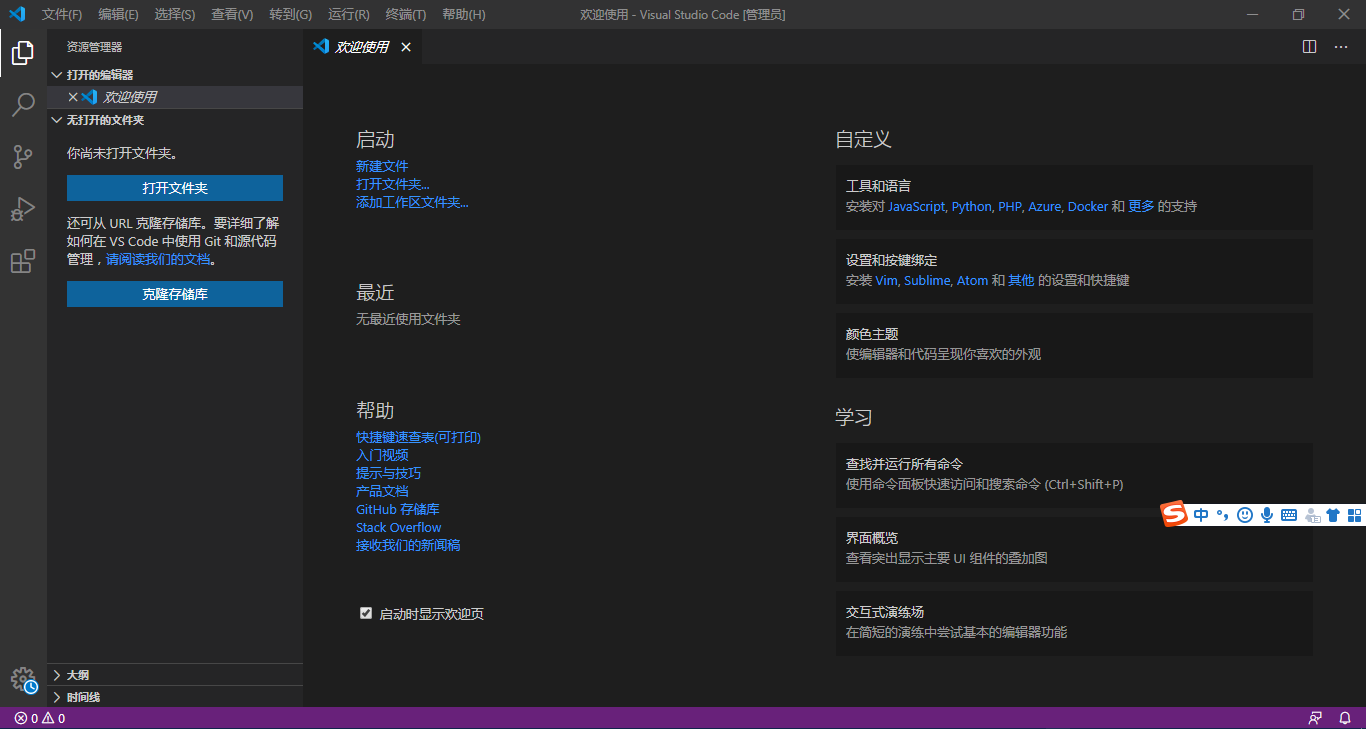Screen dimensions: 1366x729
Task: Open notifications via the status bar bell
Action: coord(1345,718)
